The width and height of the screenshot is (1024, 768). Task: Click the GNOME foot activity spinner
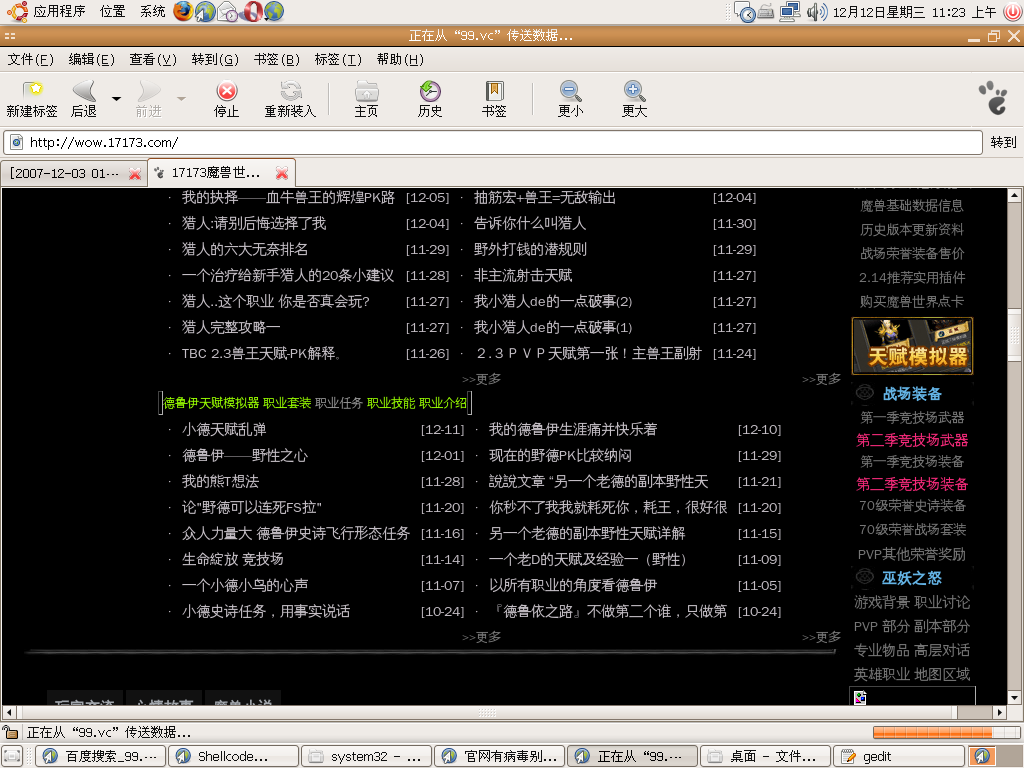[994, 98]
